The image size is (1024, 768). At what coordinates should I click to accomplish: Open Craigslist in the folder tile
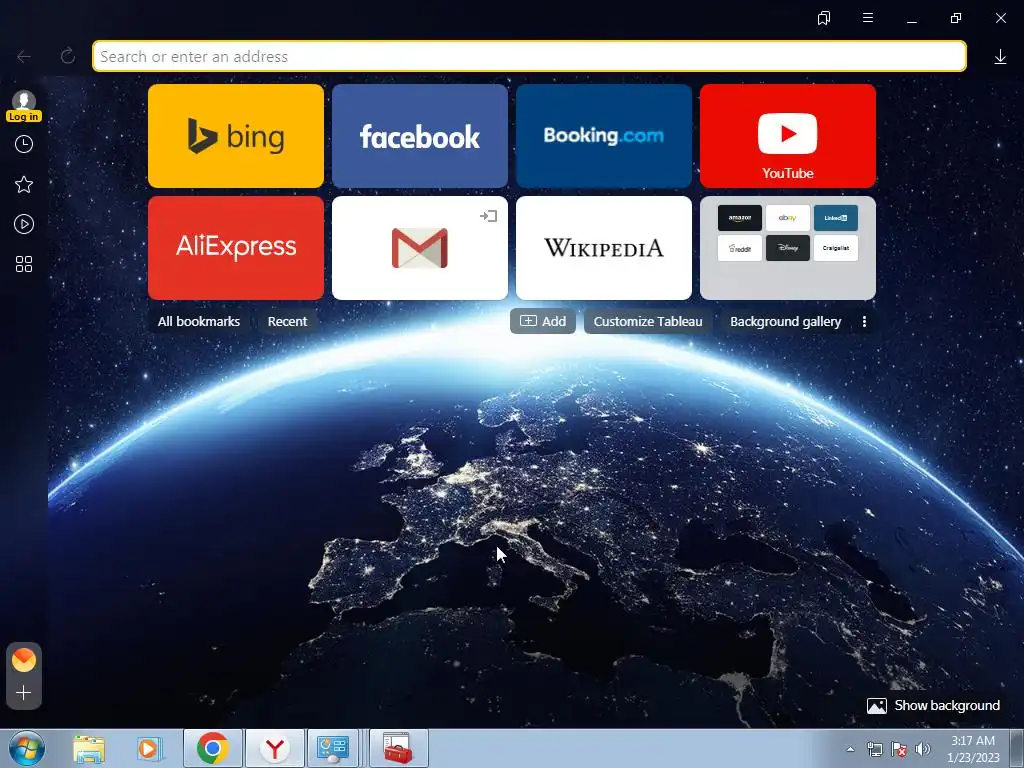[836, 248]
